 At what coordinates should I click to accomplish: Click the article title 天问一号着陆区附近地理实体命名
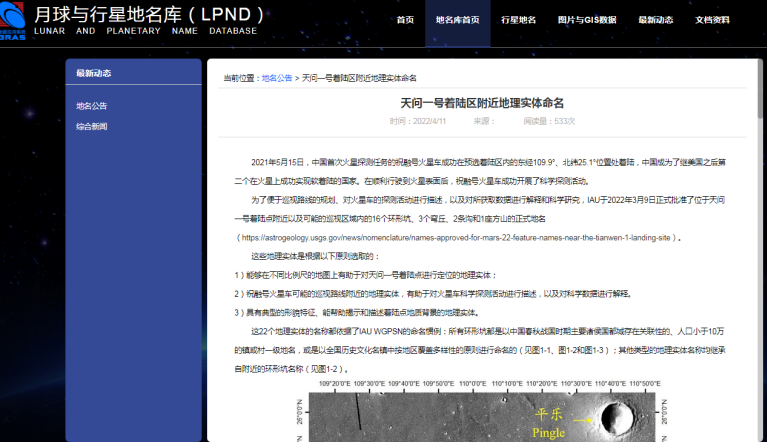[x=482, y=103]
